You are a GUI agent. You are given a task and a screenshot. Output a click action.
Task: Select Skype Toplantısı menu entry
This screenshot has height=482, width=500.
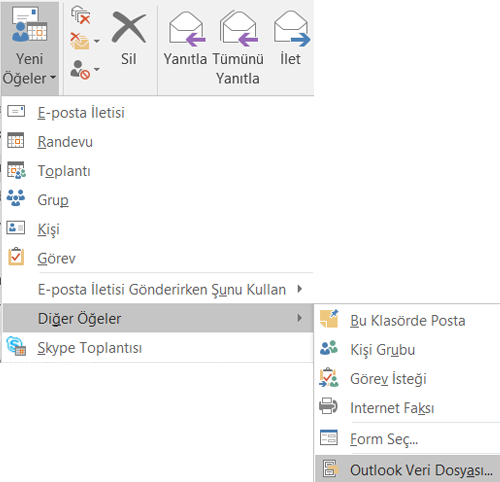pos(157,348)
